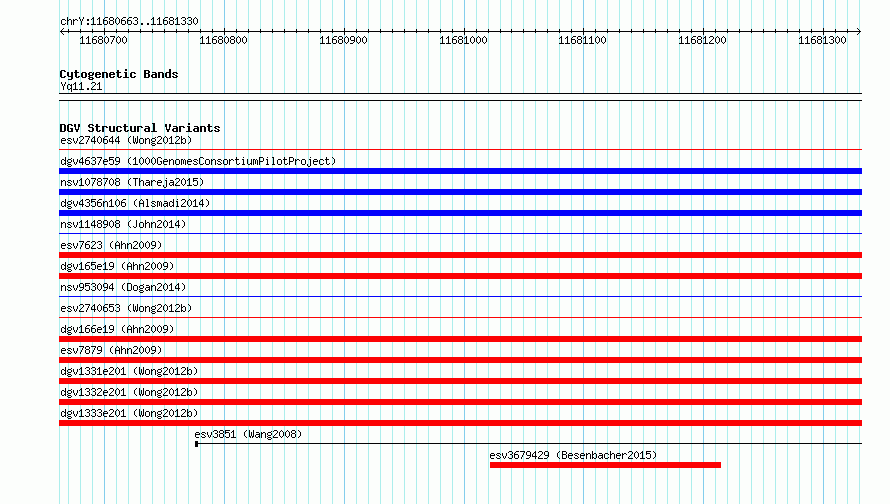Click thin black line of esv3851

(528, 443)
